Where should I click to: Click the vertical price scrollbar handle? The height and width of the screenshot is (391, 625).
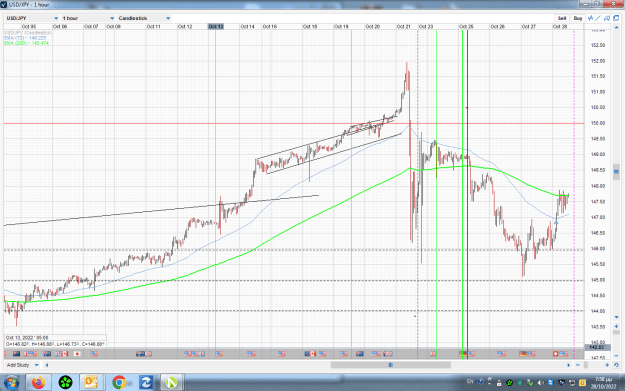point(616,172)
